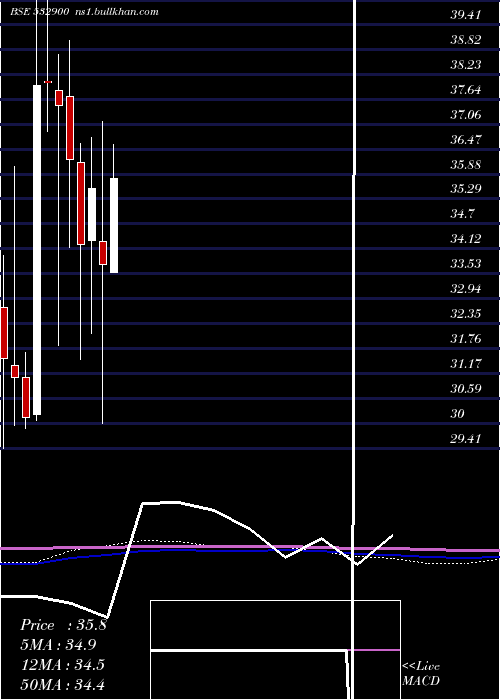Screen dimensions: 500x700
Task: Click the 32.94 price axis label
Action: click(x=465, y=289)
